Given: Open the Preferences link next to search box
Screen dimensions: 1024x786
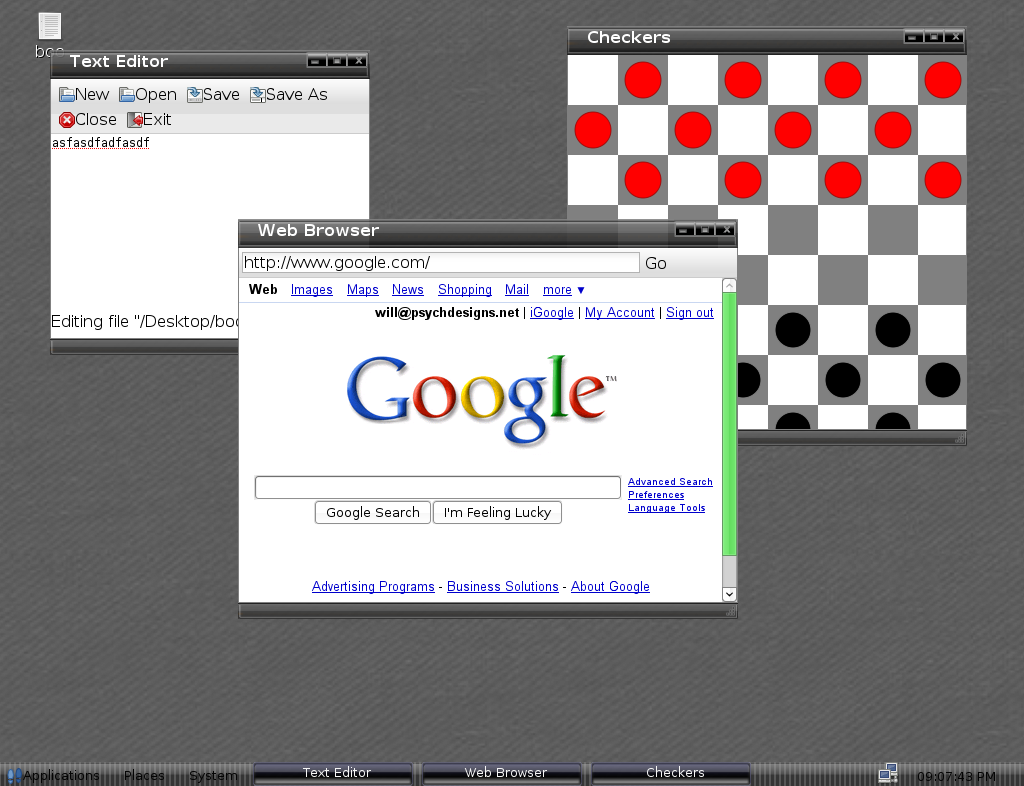Looking at the screenshot, I should coord(656,495).
